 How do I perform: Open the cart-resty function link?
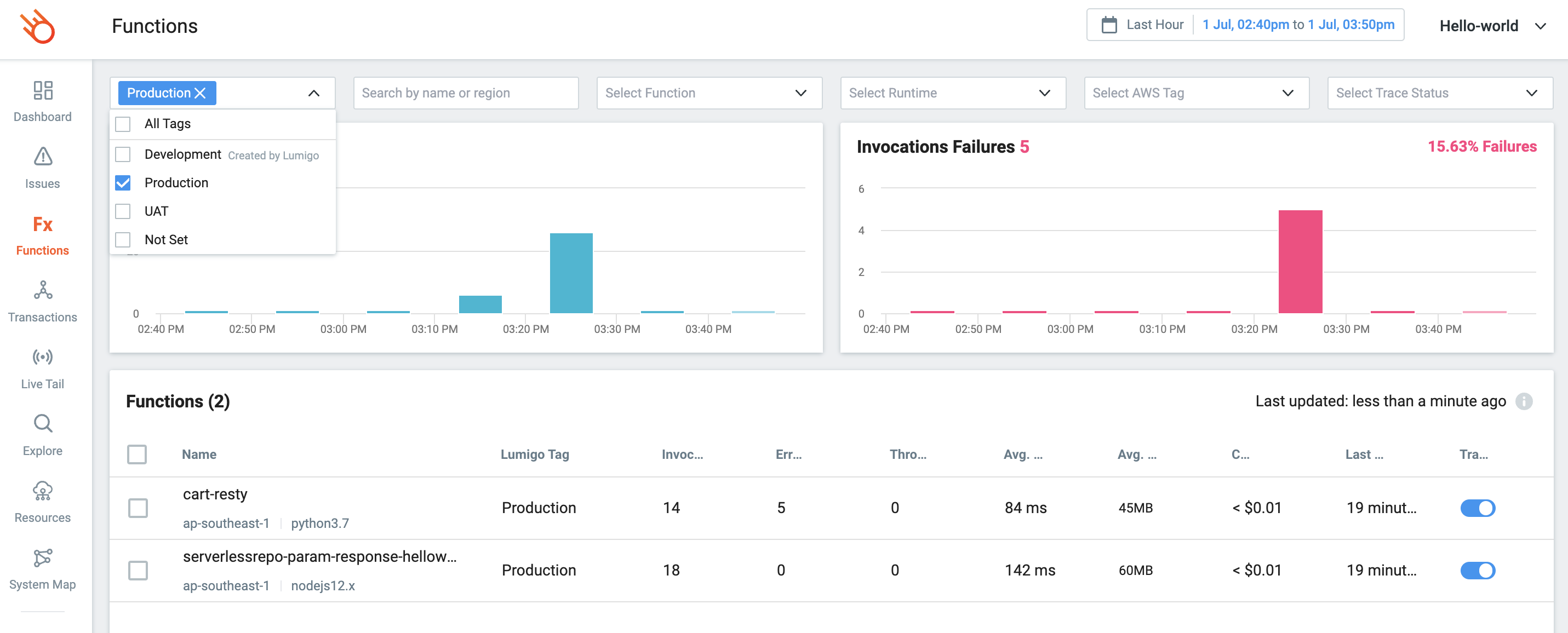coord(215,494)
